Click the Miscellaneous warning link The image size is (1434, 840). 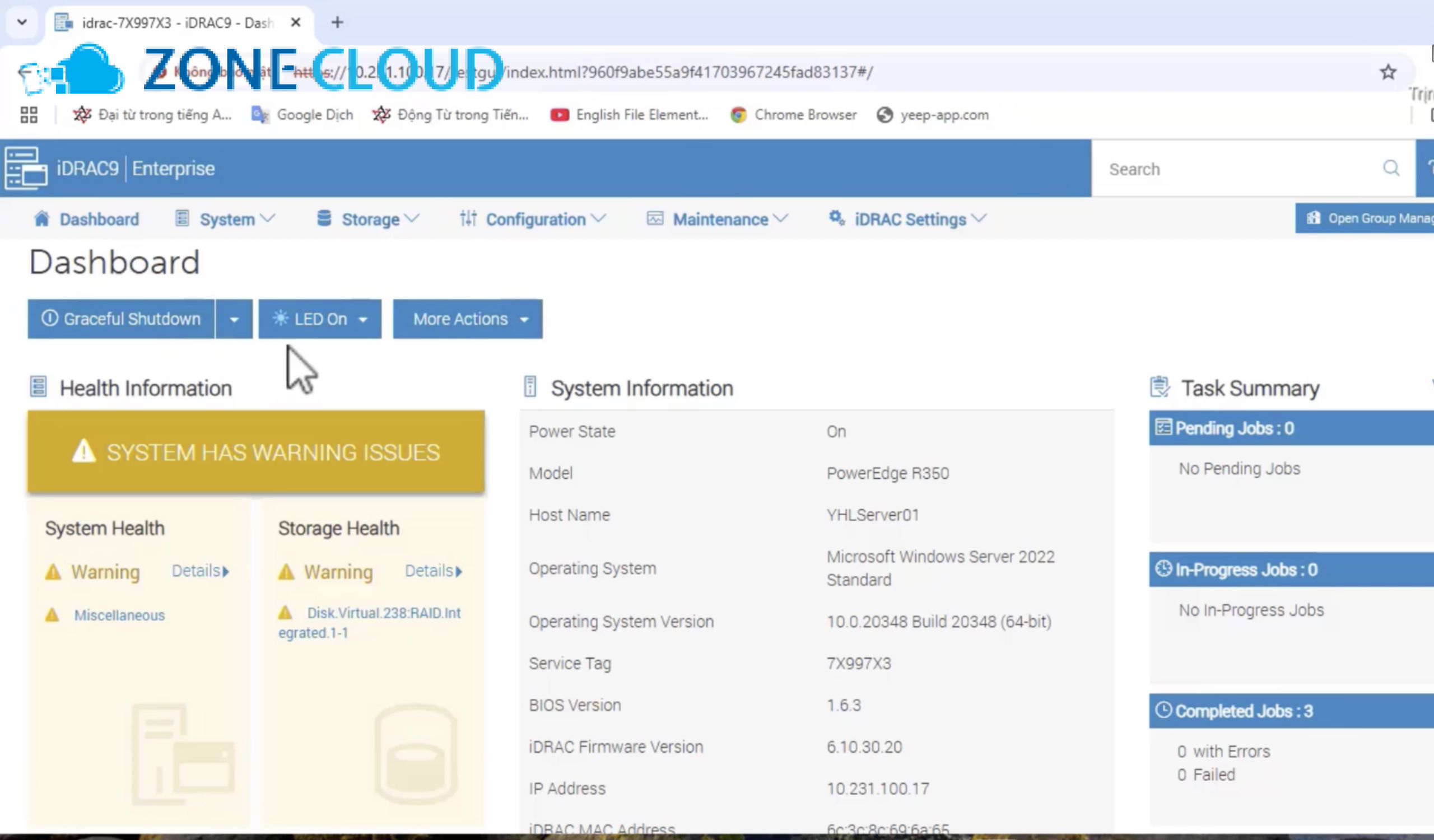pos(119,615)
